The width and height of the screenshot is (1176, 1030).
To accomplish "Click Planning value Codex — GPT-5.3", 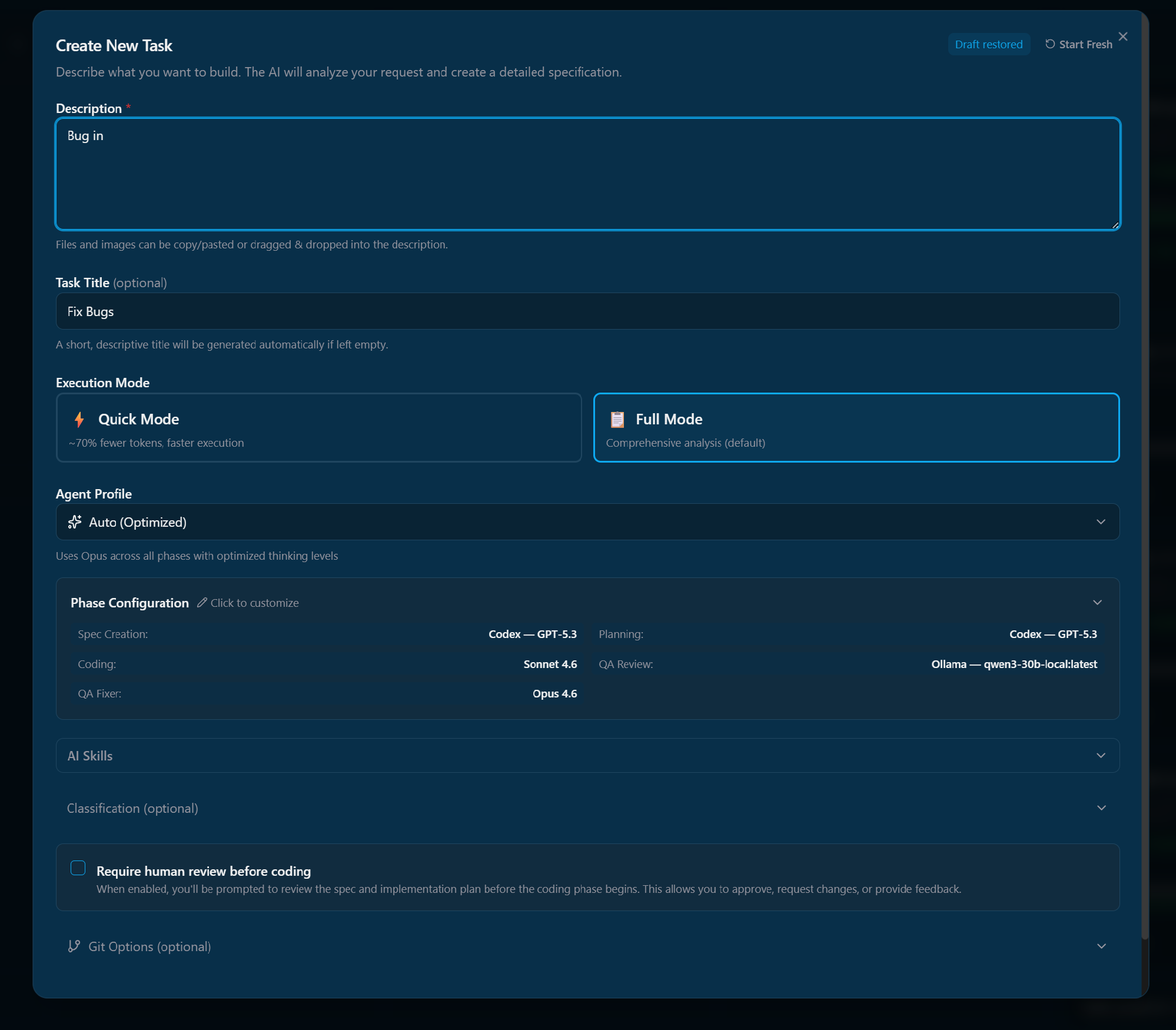I will pyautogui.click(x=1053, y=634).
